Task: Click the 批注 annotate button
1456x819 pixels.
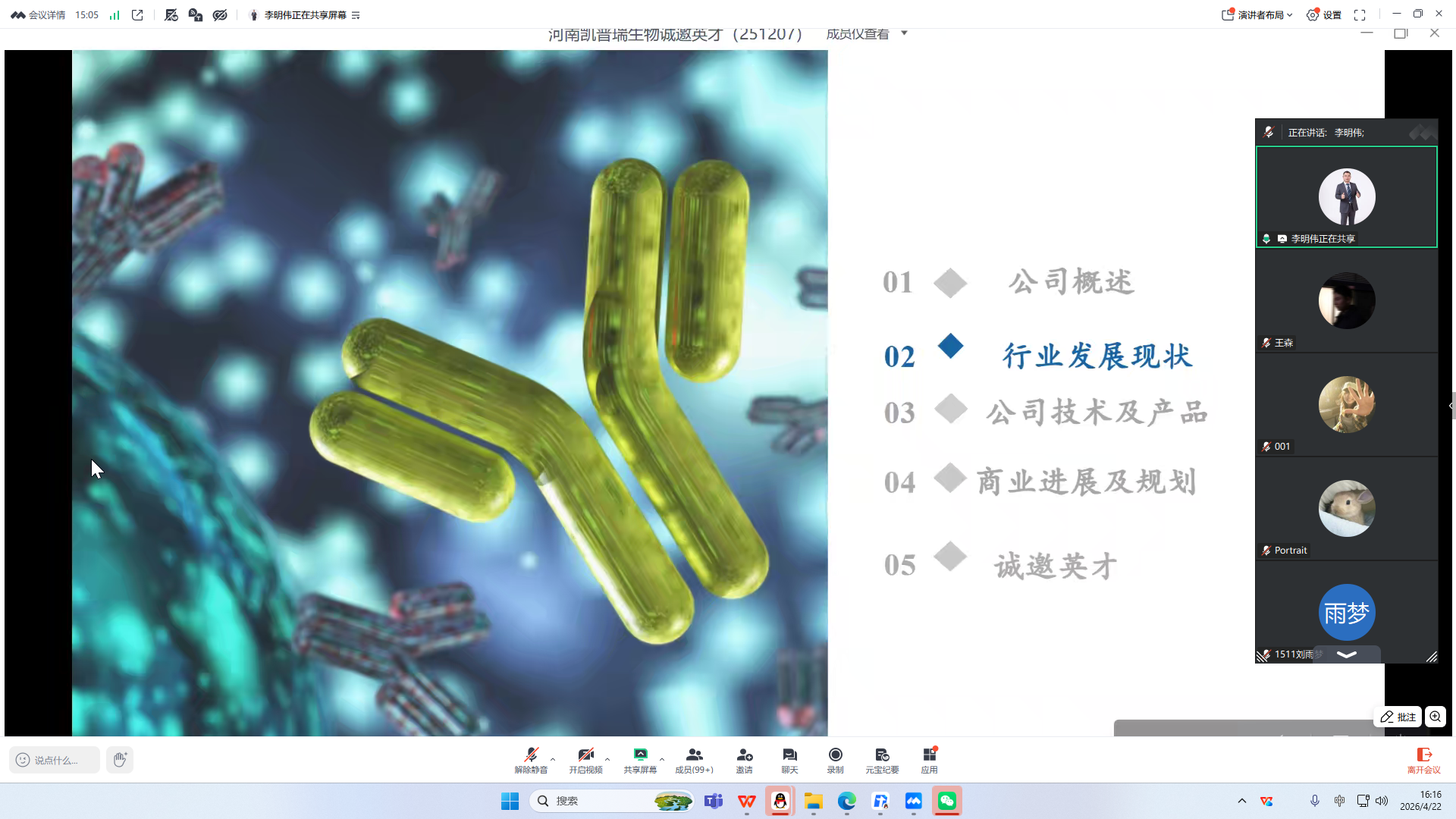Action: click(1398, 717)
